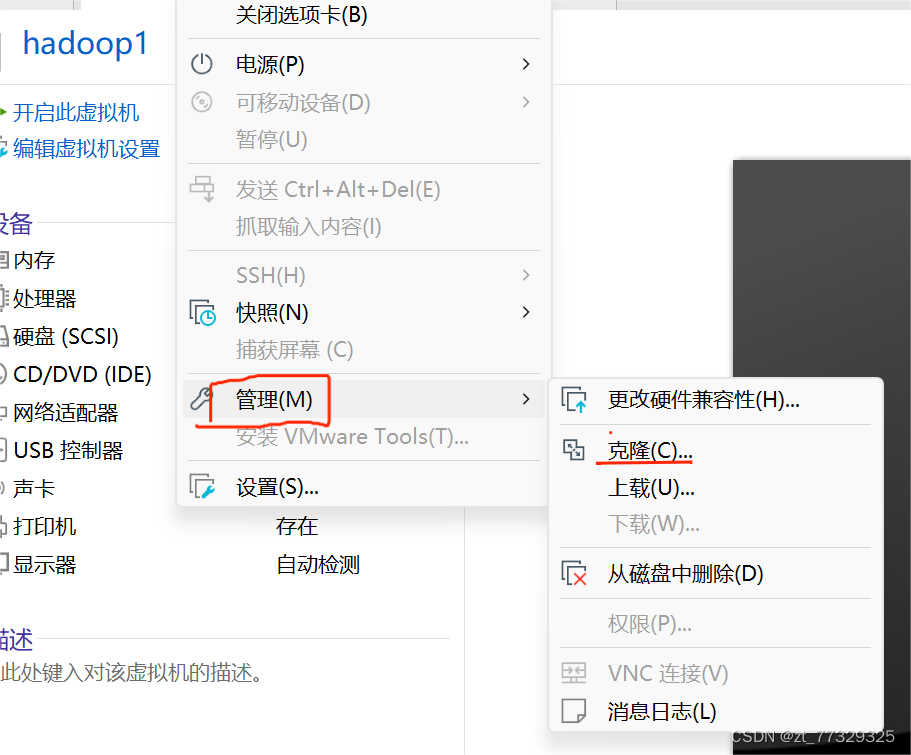The image size is (911, 755).
Task: Expand the 管理(M) submenu arrow
Action: pos(526,399)
